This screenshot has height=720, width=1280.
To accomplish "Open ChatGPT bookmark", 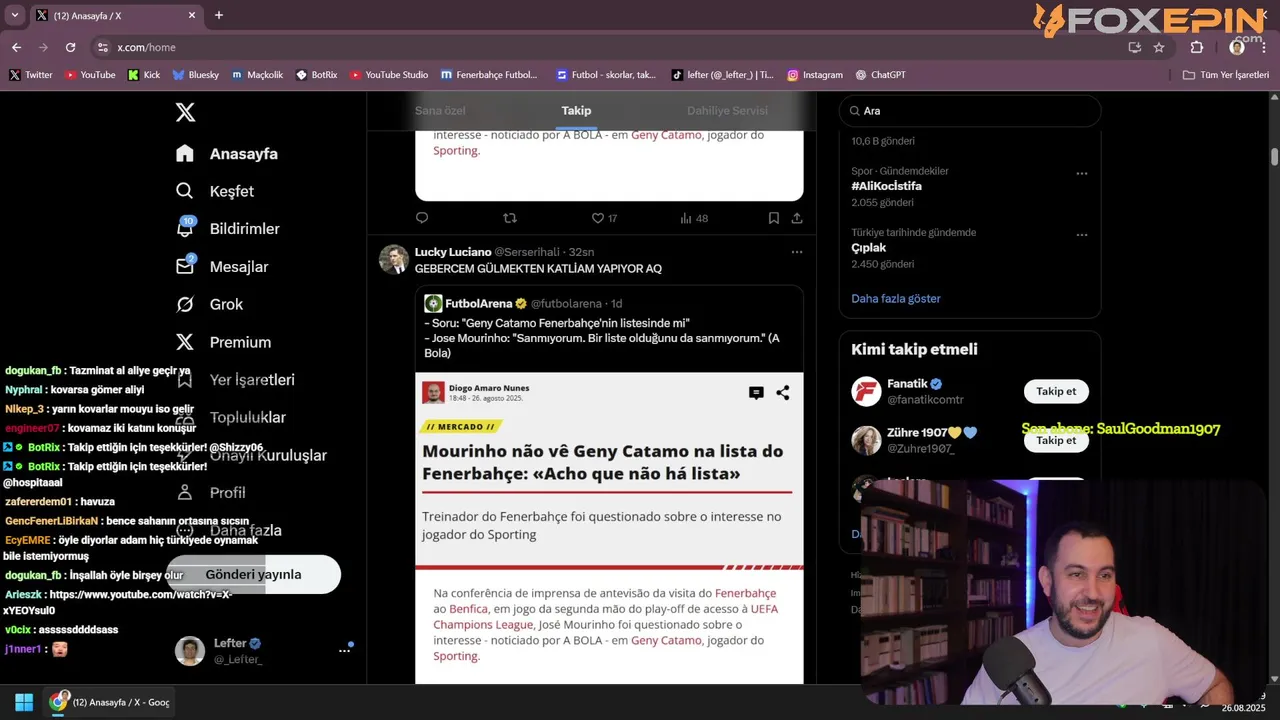I will [880, 75].
